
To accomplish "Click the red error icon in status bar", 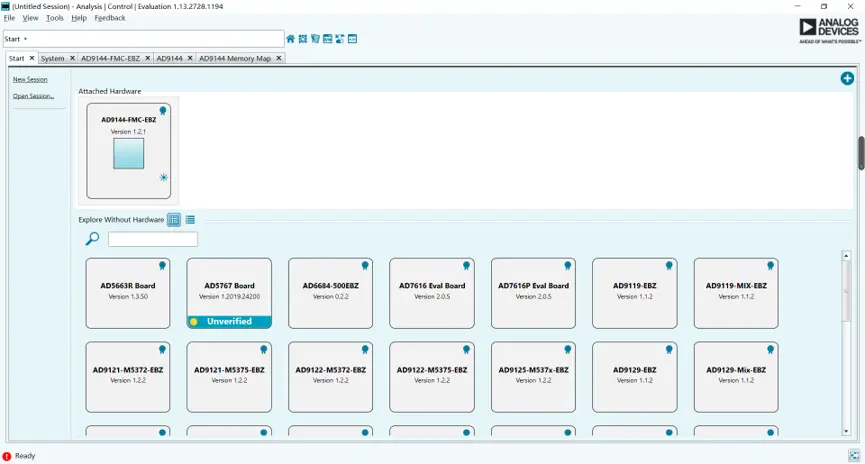I will (x=7, y=456).
